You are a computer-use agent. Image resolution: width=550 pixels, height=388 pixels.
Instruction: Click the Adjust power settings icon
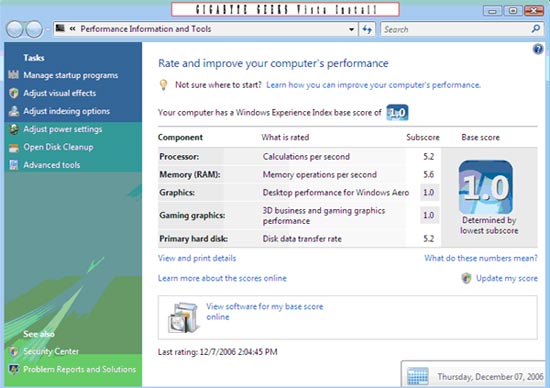tap(13, 129)
